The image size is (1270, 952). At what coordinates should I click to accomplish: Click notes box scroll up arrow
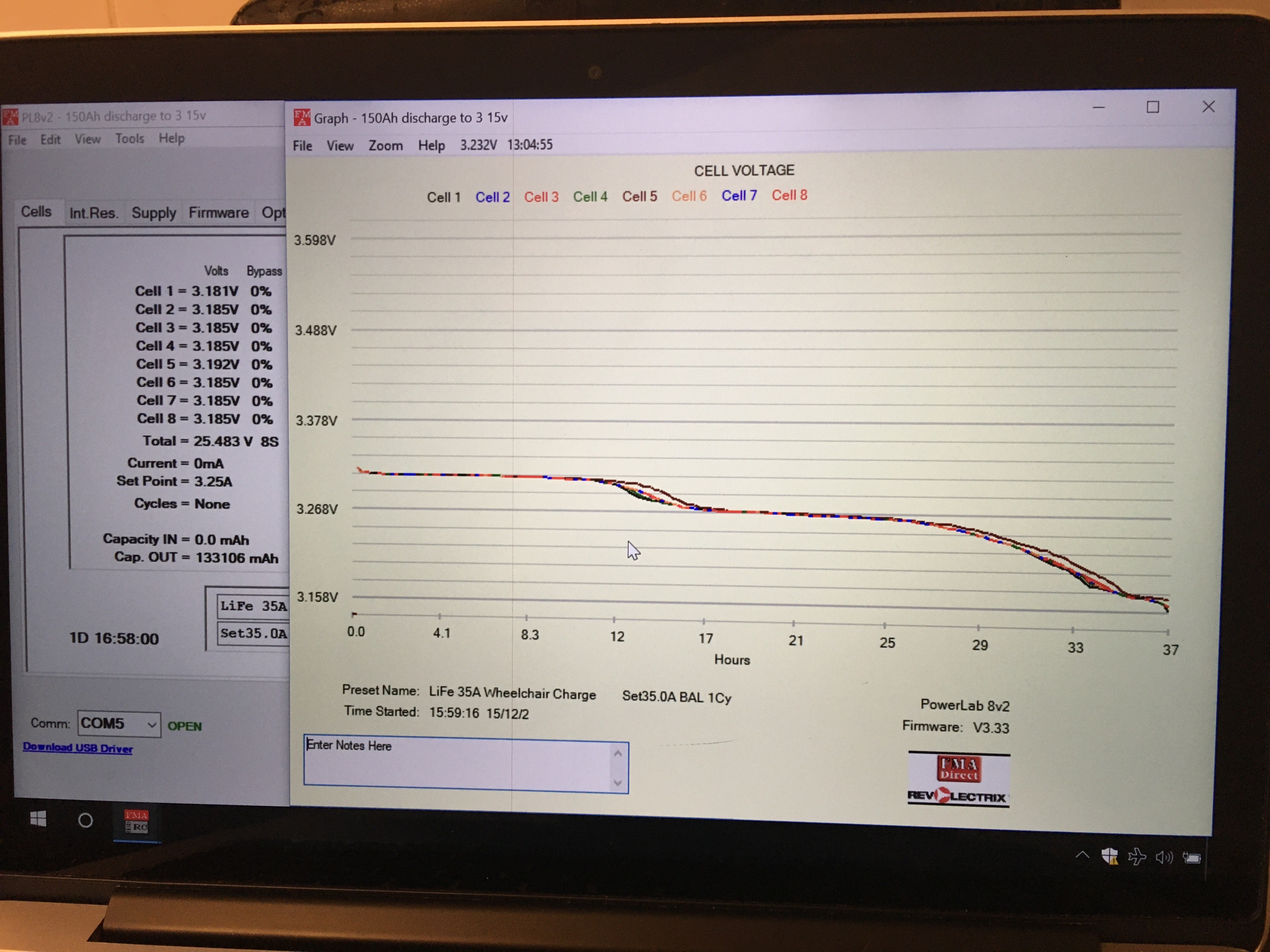tap(618, 753)
